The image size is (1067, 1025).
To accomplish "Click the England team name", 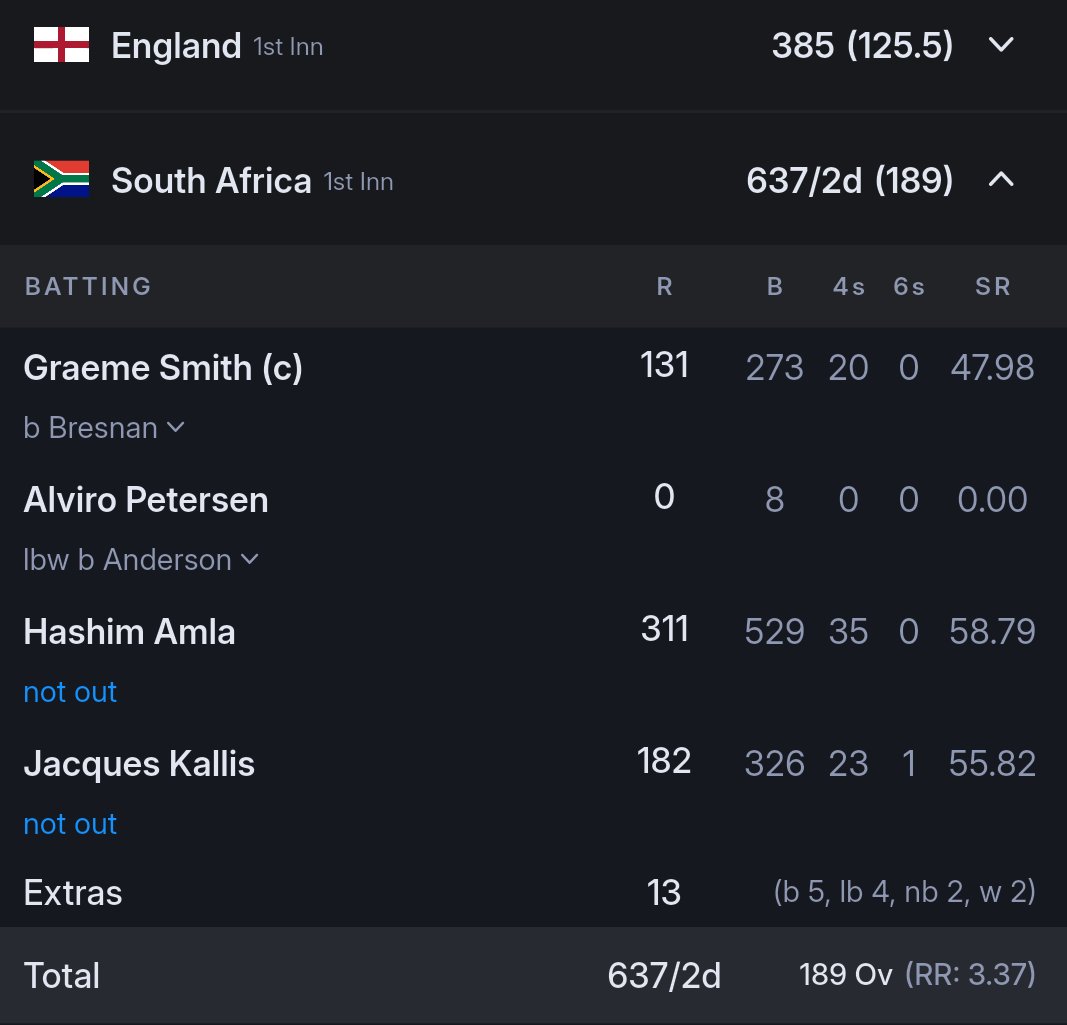I will coord(176,46).
